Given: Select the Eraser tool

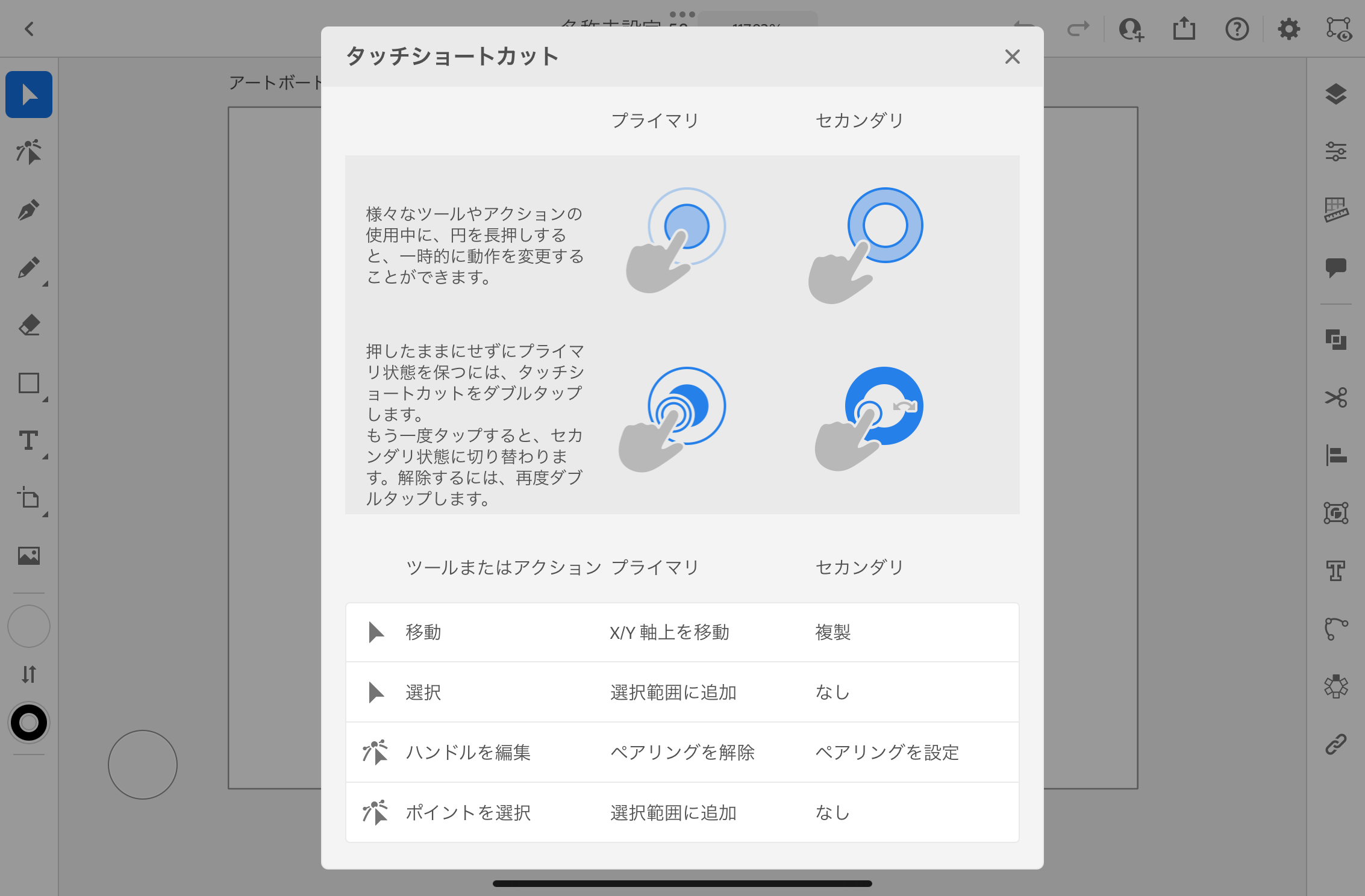Looking at the screenshot, I should (x=28, y=326).
